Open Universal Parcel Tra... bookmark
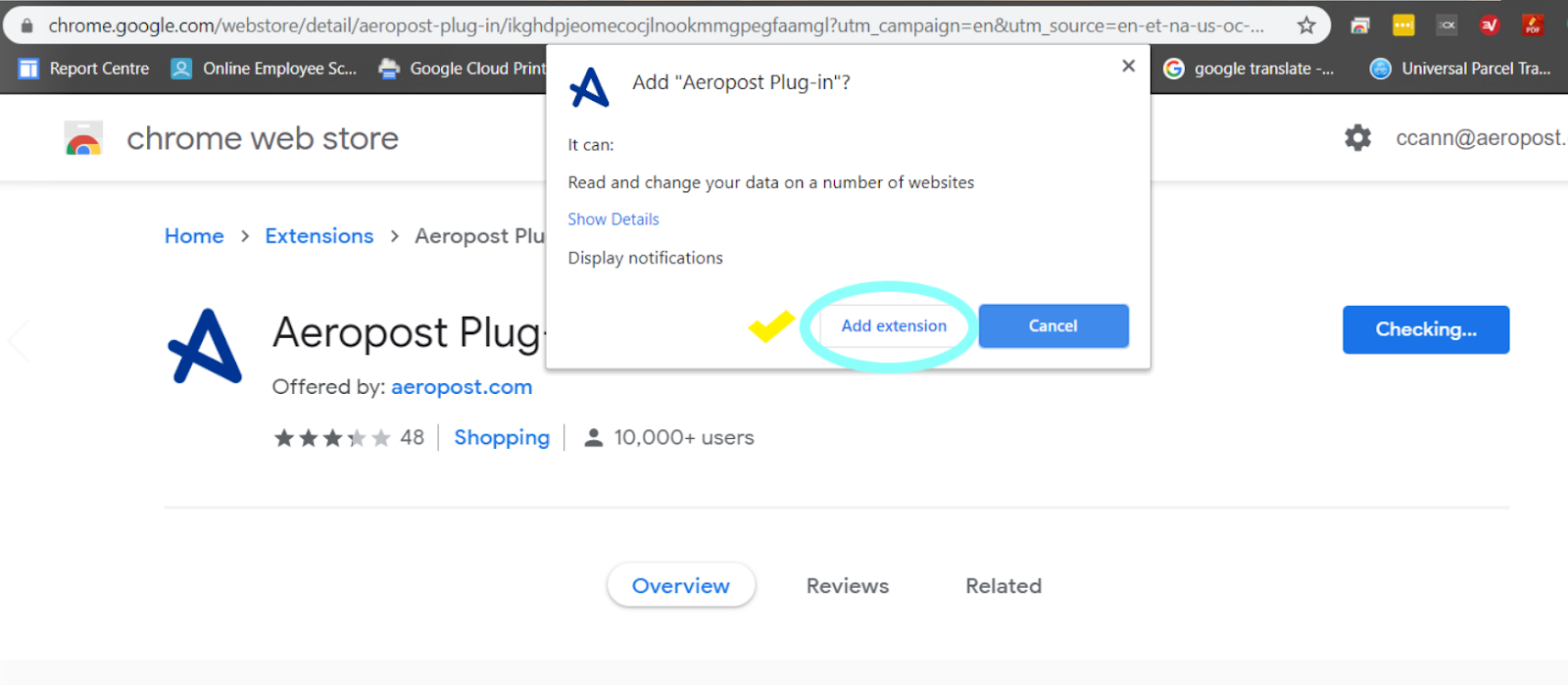 [1460, 69]
